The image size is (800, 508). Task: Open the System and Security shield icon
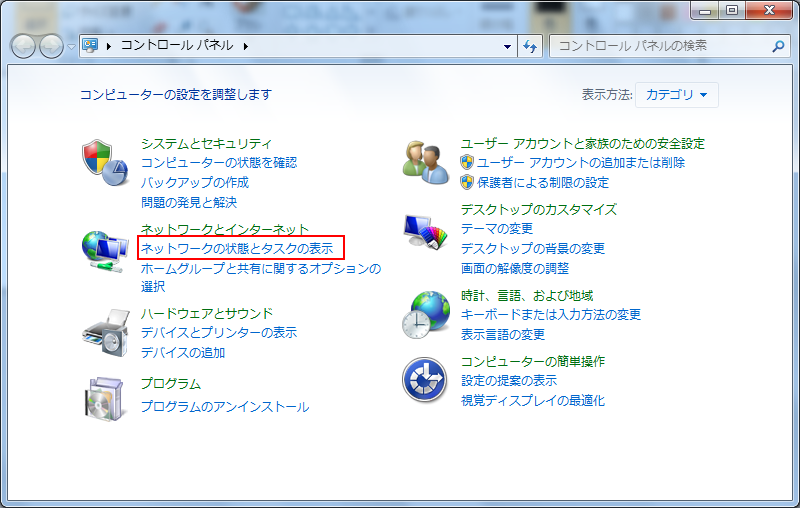pos(105,163)
